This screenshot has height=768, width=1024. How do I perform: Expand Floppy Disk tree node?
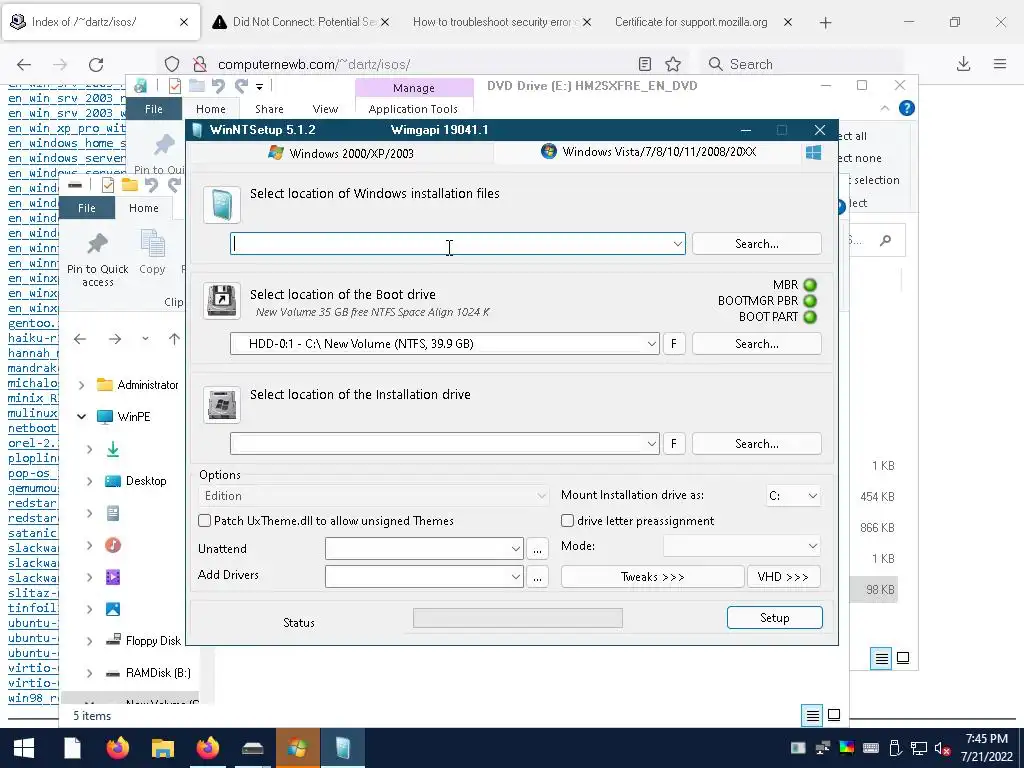tap(90, 641)
